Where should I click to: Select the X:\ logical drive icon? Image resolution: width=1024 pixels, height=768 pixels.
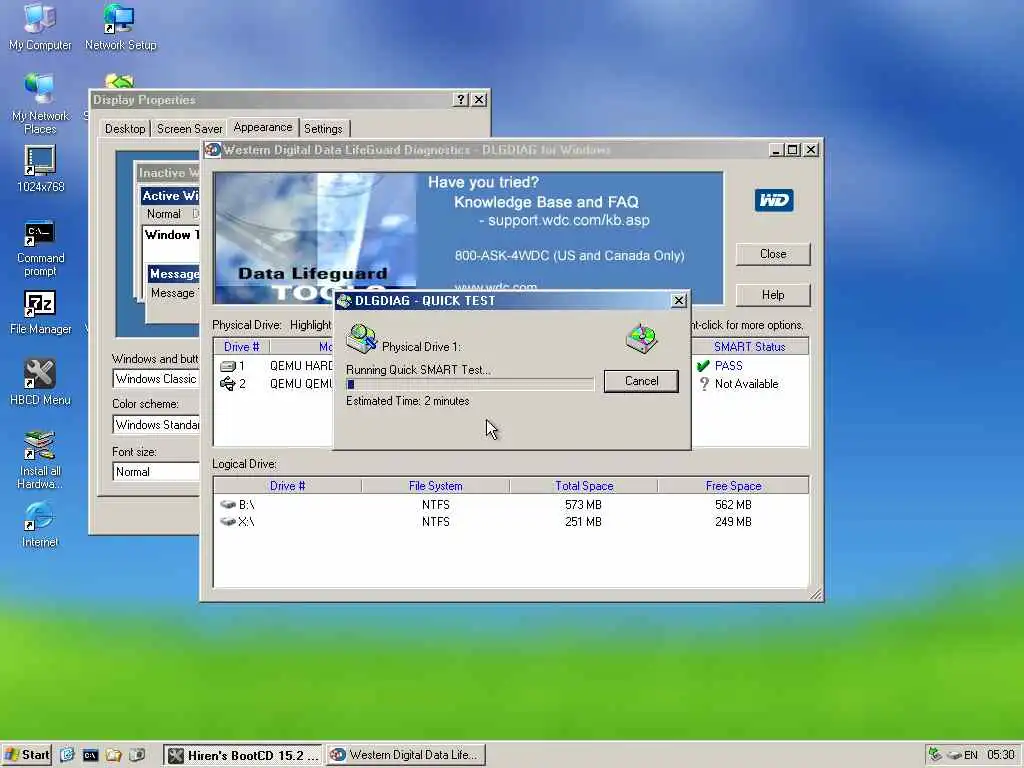click(227, 522)
